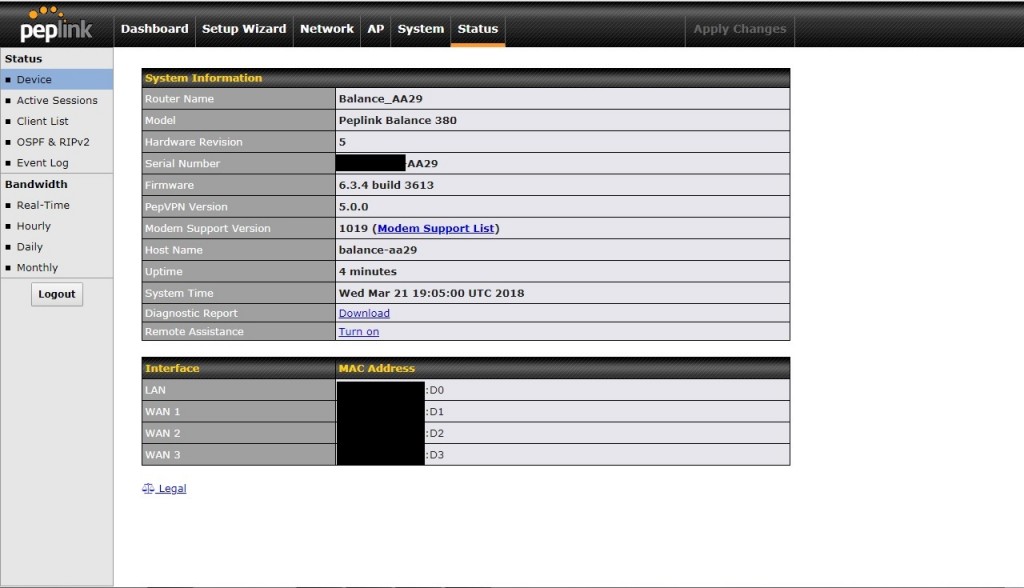Click the Peplink logo
The image size is (1024, 588).
[x=56, y=25]
